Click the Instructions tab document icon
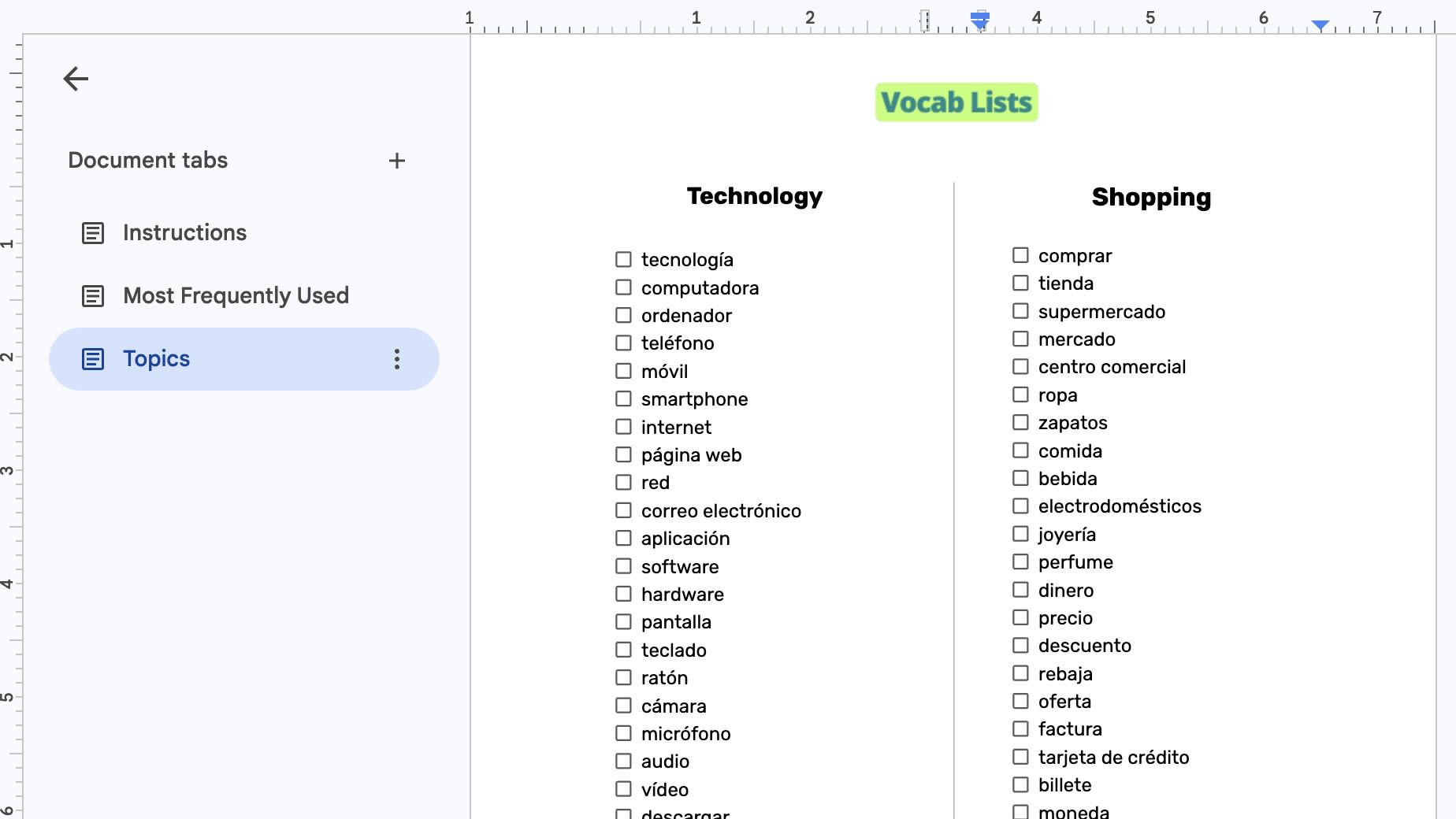This screenshot has height=819, width=1456. pyautogui.click(x=93, y=233)
